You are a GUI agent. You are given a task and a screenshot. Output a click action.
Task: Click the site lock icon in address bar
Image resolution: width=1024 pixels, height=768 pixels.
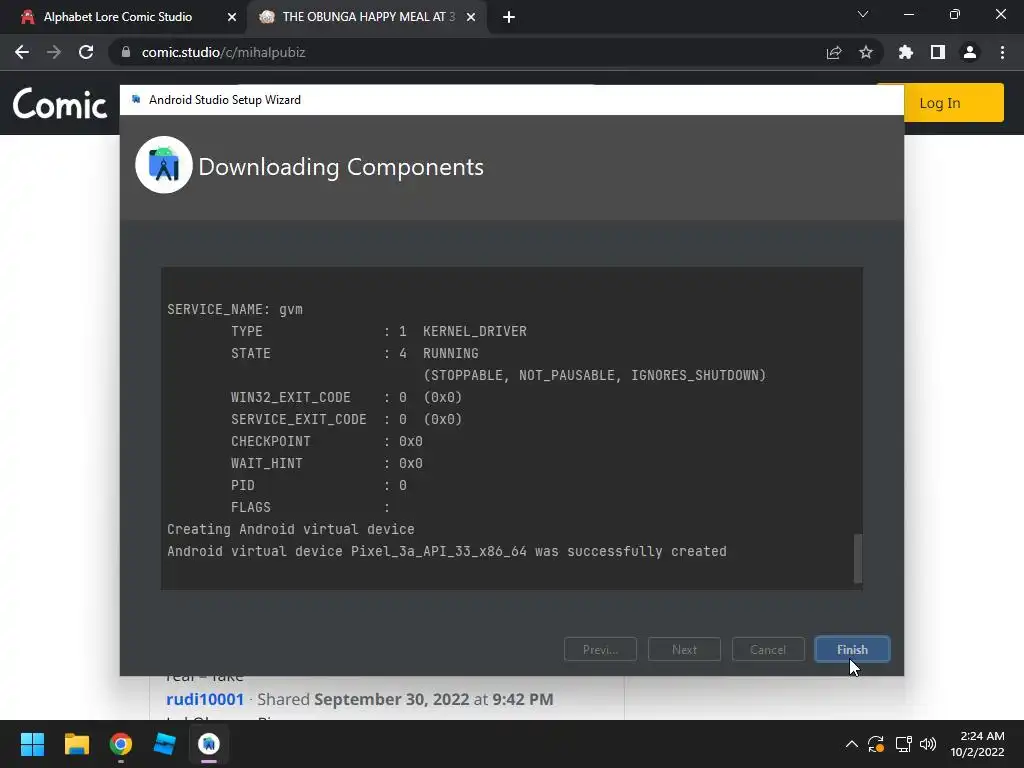pyautogui.click(x=126, y=52)
